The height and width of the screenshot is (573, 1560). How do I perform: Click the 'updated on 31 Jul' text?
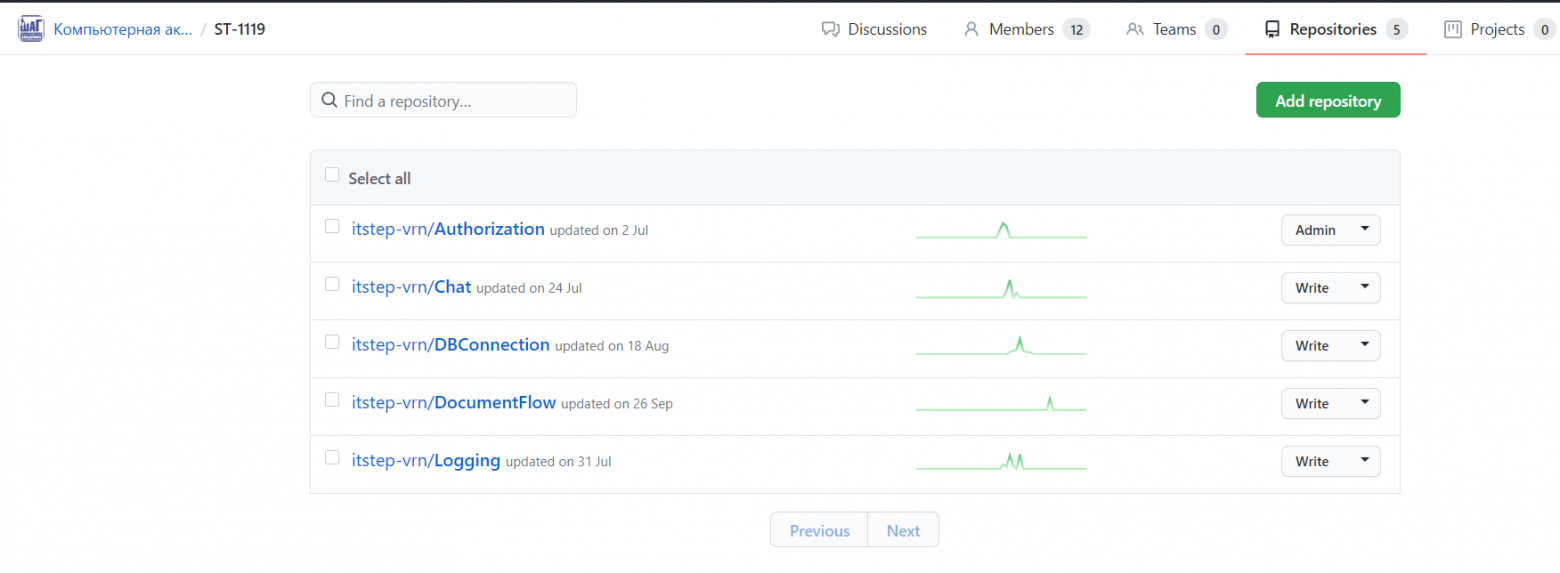click(x=558, y=462)
